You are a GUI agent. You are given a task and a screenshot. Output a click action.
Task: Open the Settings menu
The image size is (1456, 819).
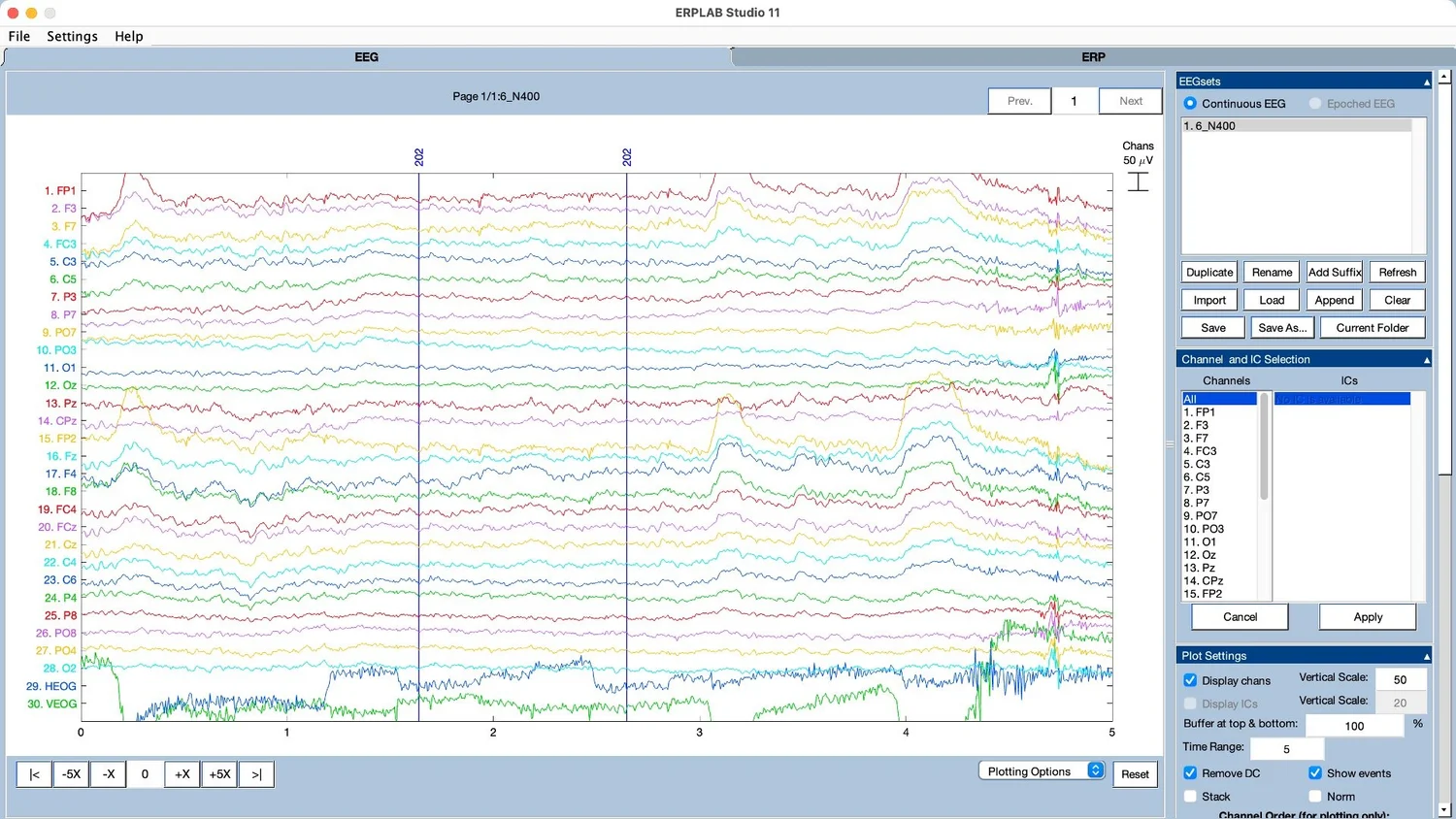(x=72, y=36)
